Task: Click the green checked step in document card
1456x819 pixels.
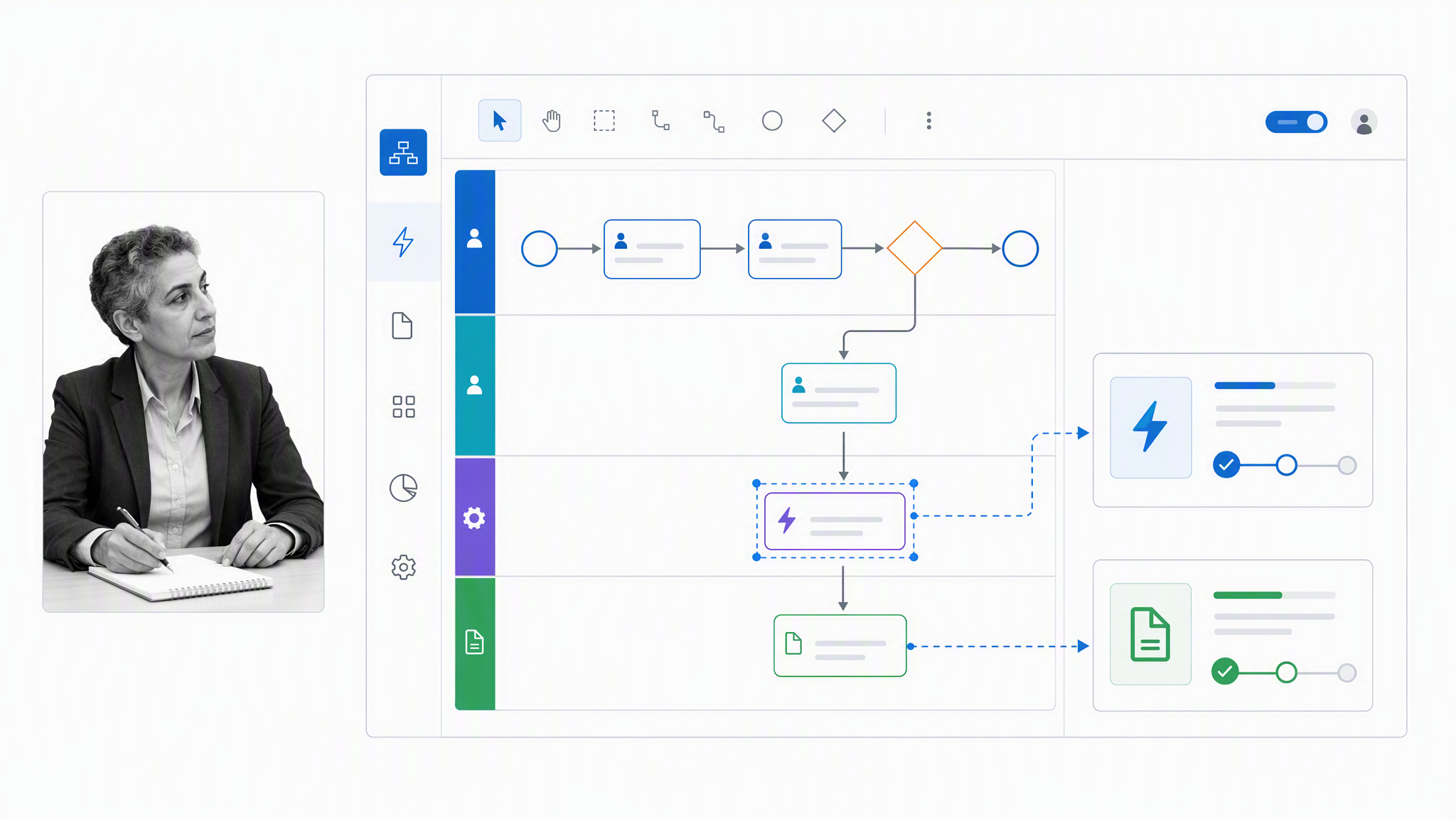Action: point(1225,672)
